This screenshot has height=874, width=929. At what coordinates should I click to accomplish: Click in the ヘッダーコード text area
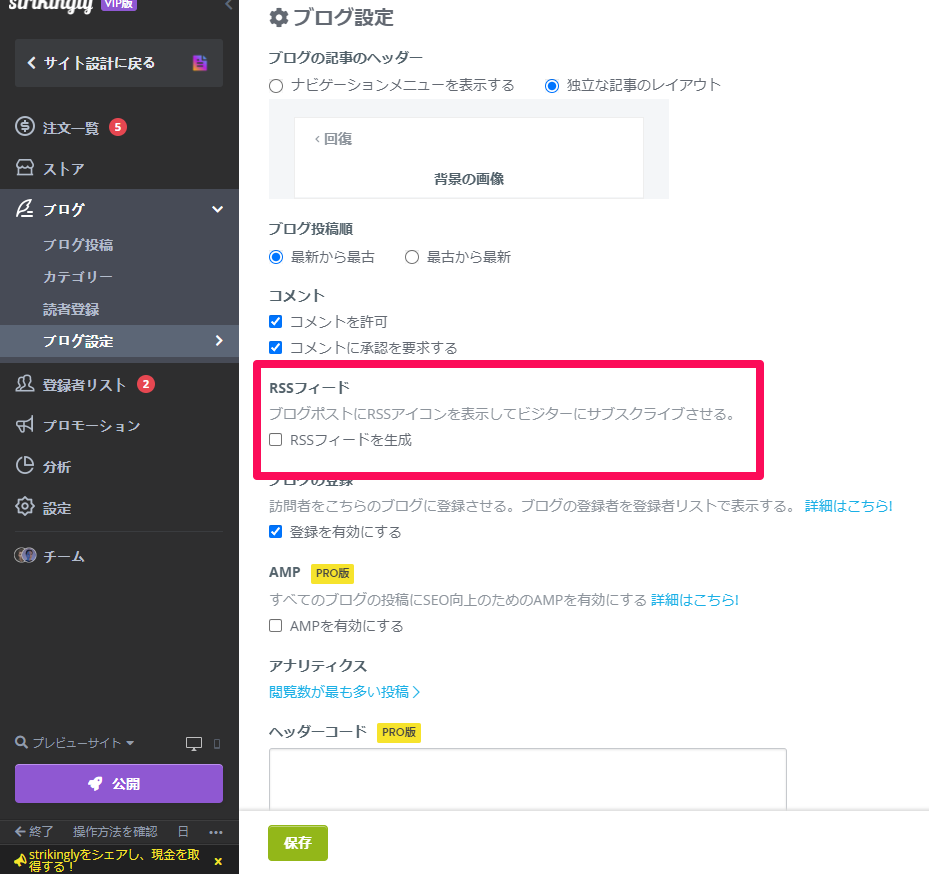tap(528, 779)
